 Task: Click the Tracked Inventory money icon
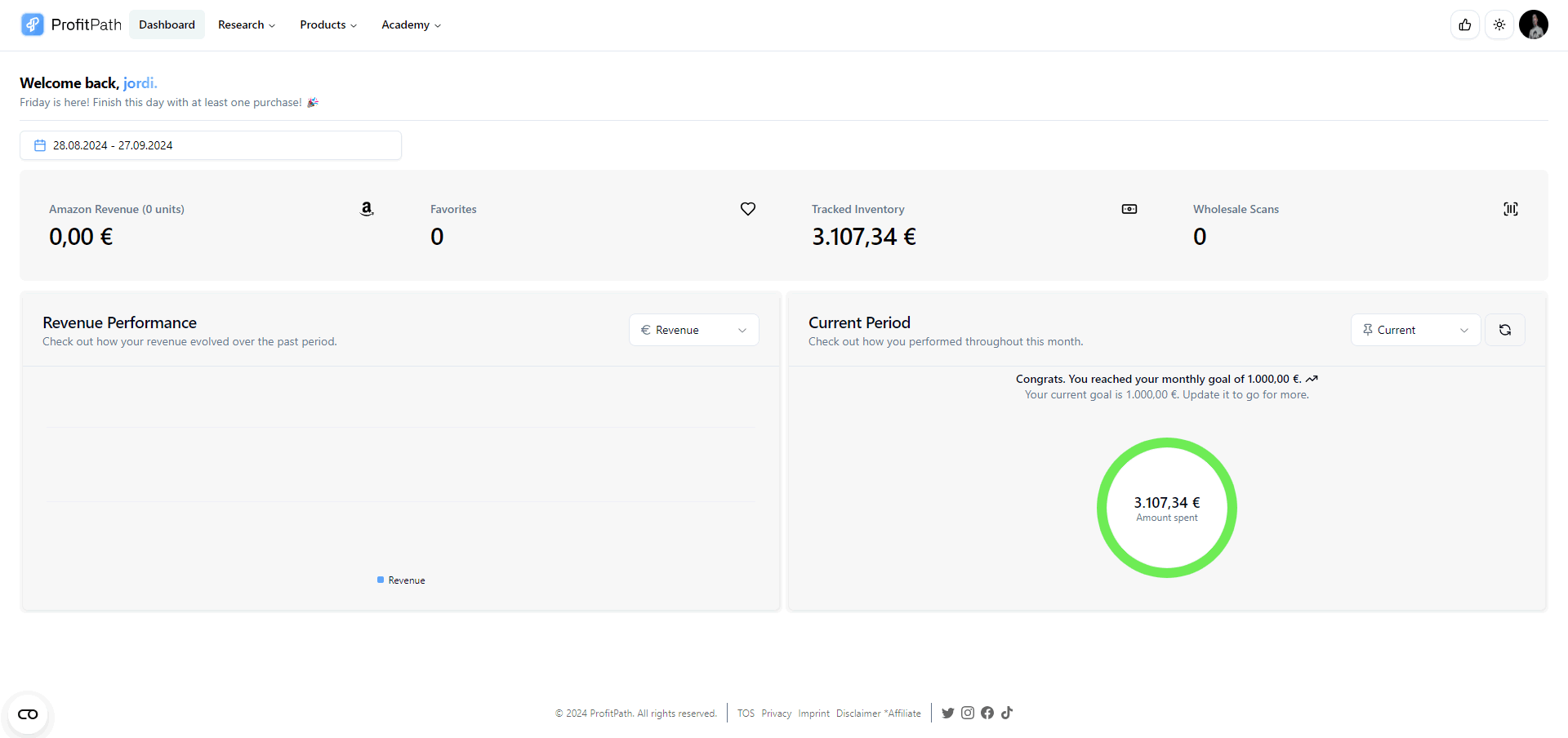tap(1129, 209)
